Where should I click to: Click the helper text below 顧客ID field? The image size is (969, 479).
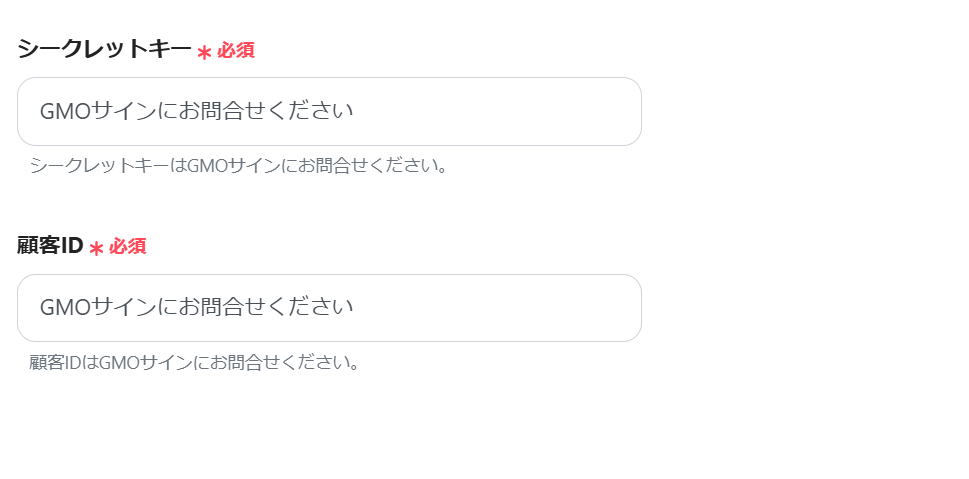194,362
